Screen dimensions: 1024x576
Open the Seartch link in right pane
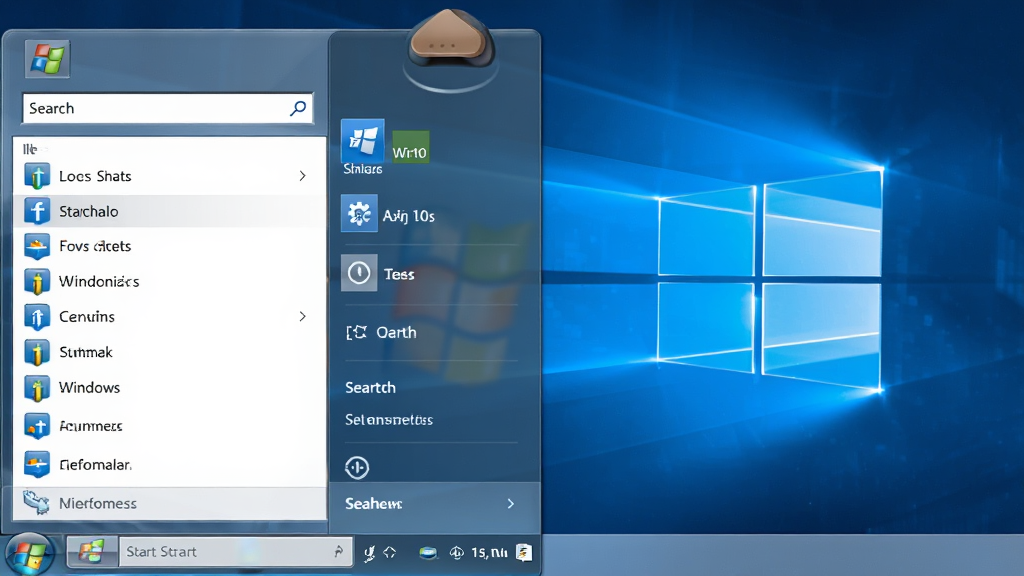tap(370, 387)
